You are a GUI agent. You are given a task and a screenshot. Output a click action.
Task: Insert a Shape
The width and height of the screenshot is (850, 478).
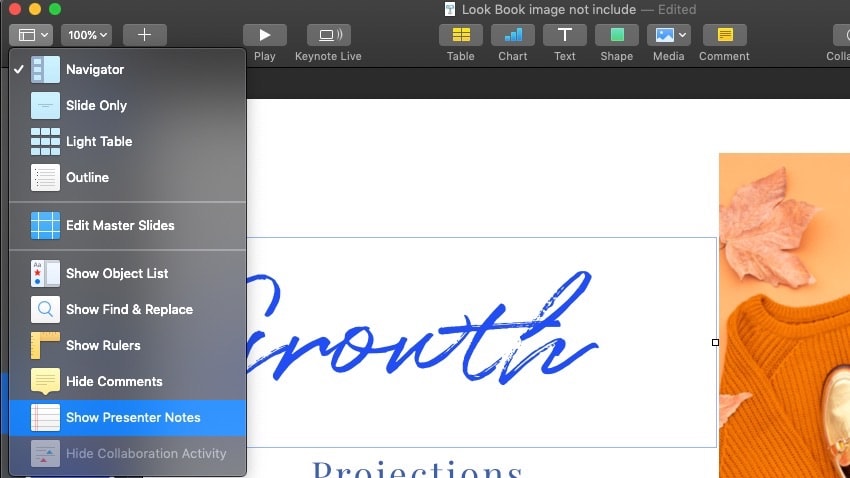click(x=616, y=35)
